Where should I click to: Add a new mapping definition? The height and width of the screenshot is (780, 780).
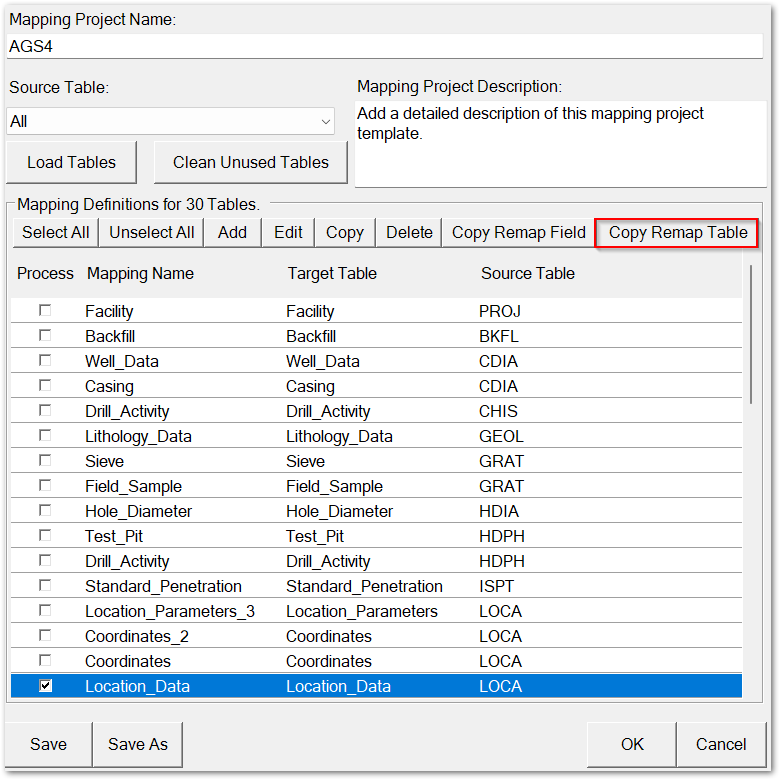pos(232,232)
